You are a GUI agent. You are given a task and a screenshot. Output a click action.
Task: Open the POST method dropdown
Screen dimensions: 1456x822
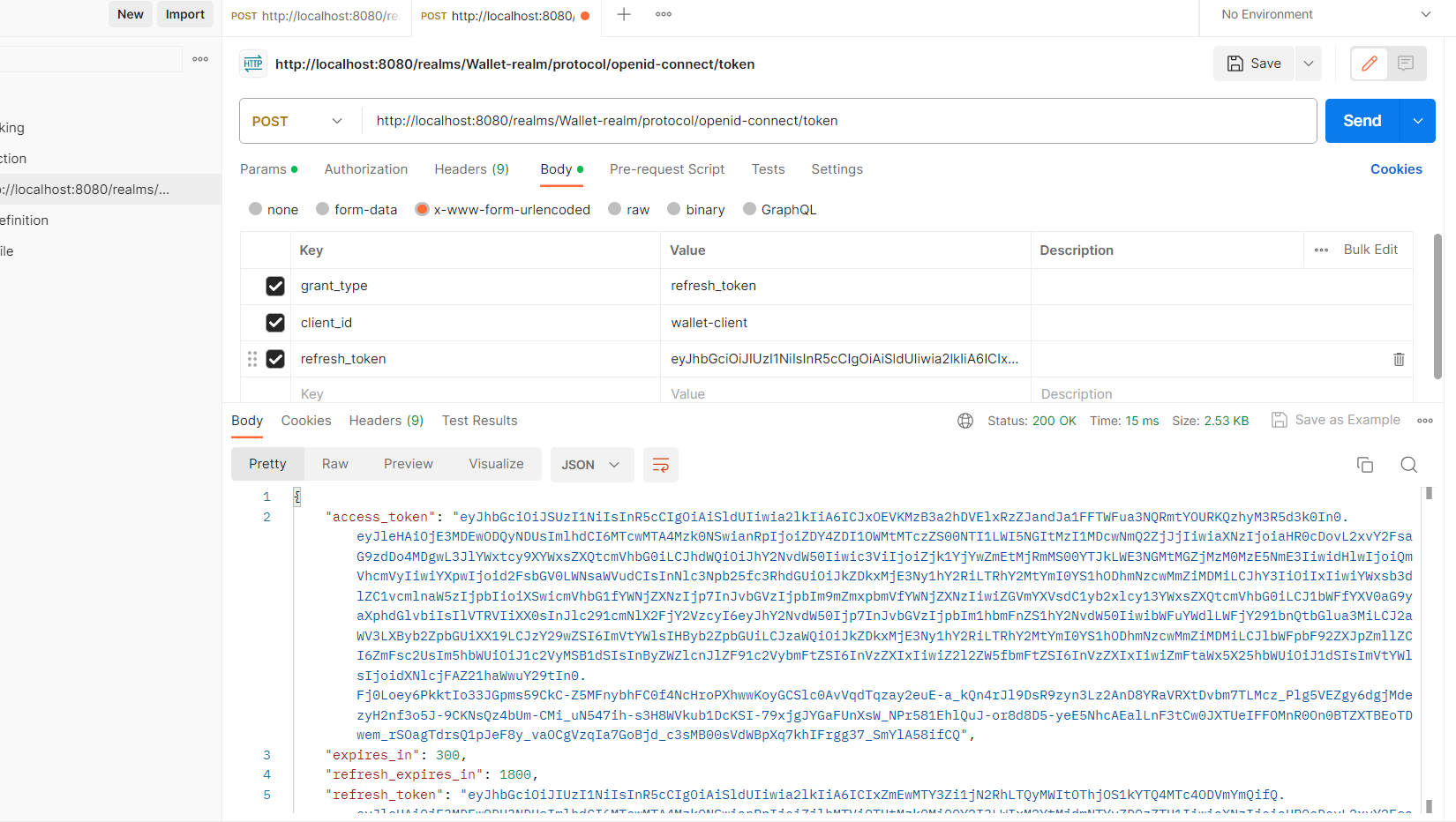click(x=298, y=121)
